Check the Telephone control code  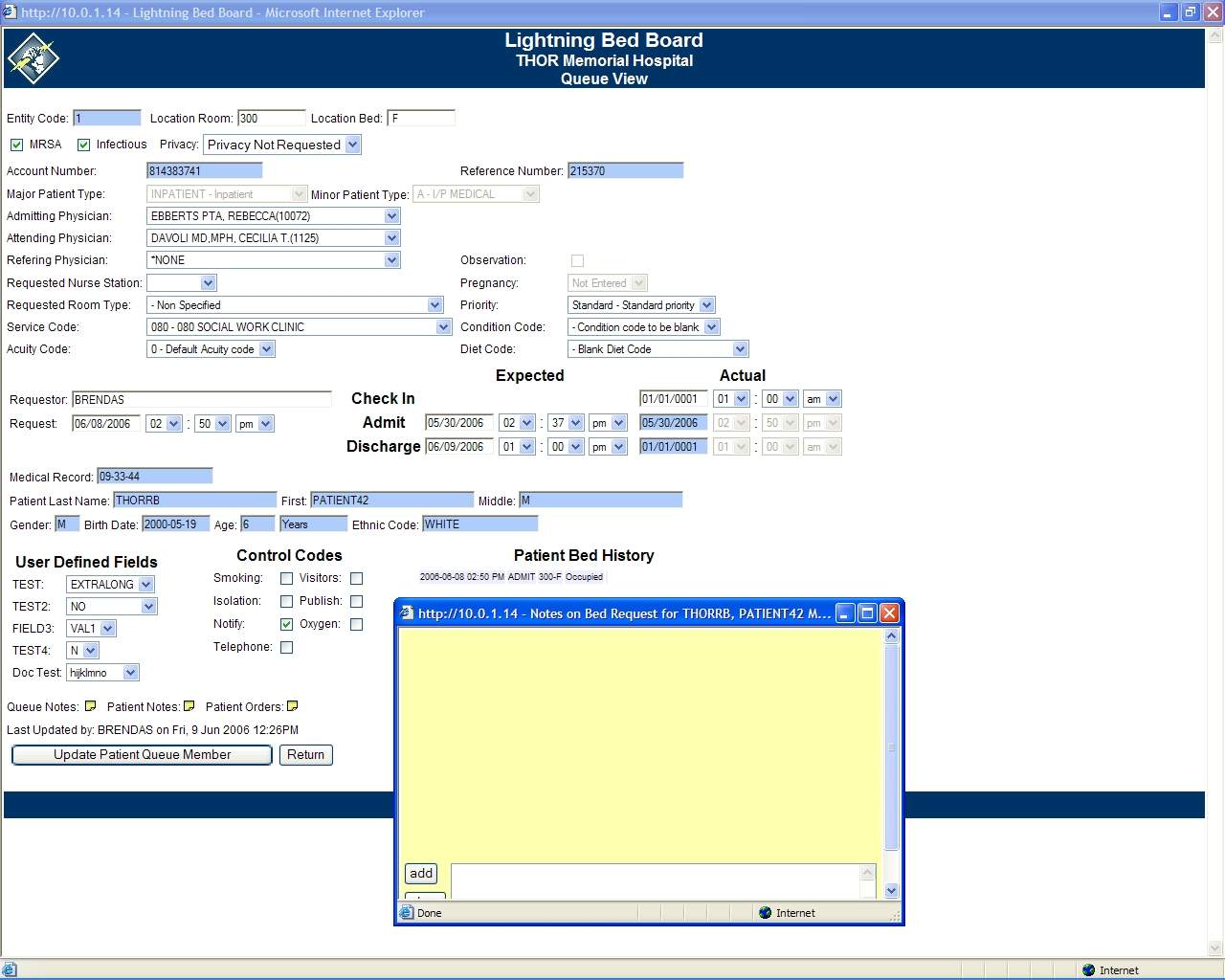click(x=286, y=647)
